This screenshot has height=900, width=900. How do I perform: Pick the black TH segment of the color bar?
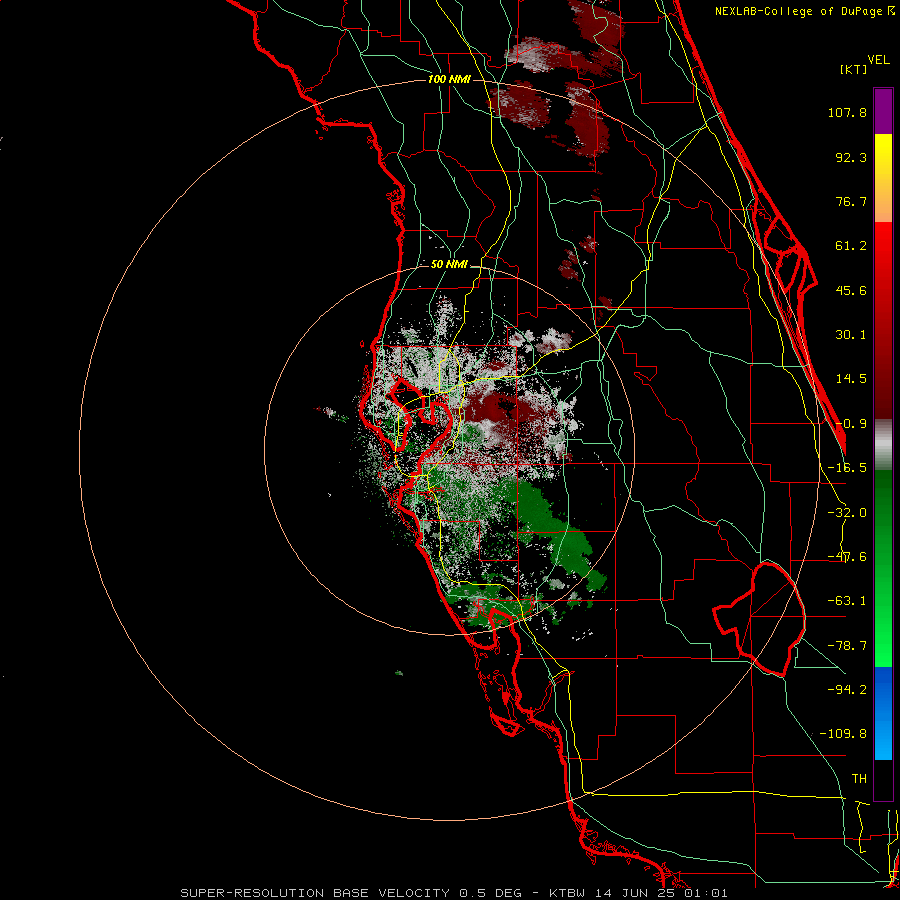(883, 779)
